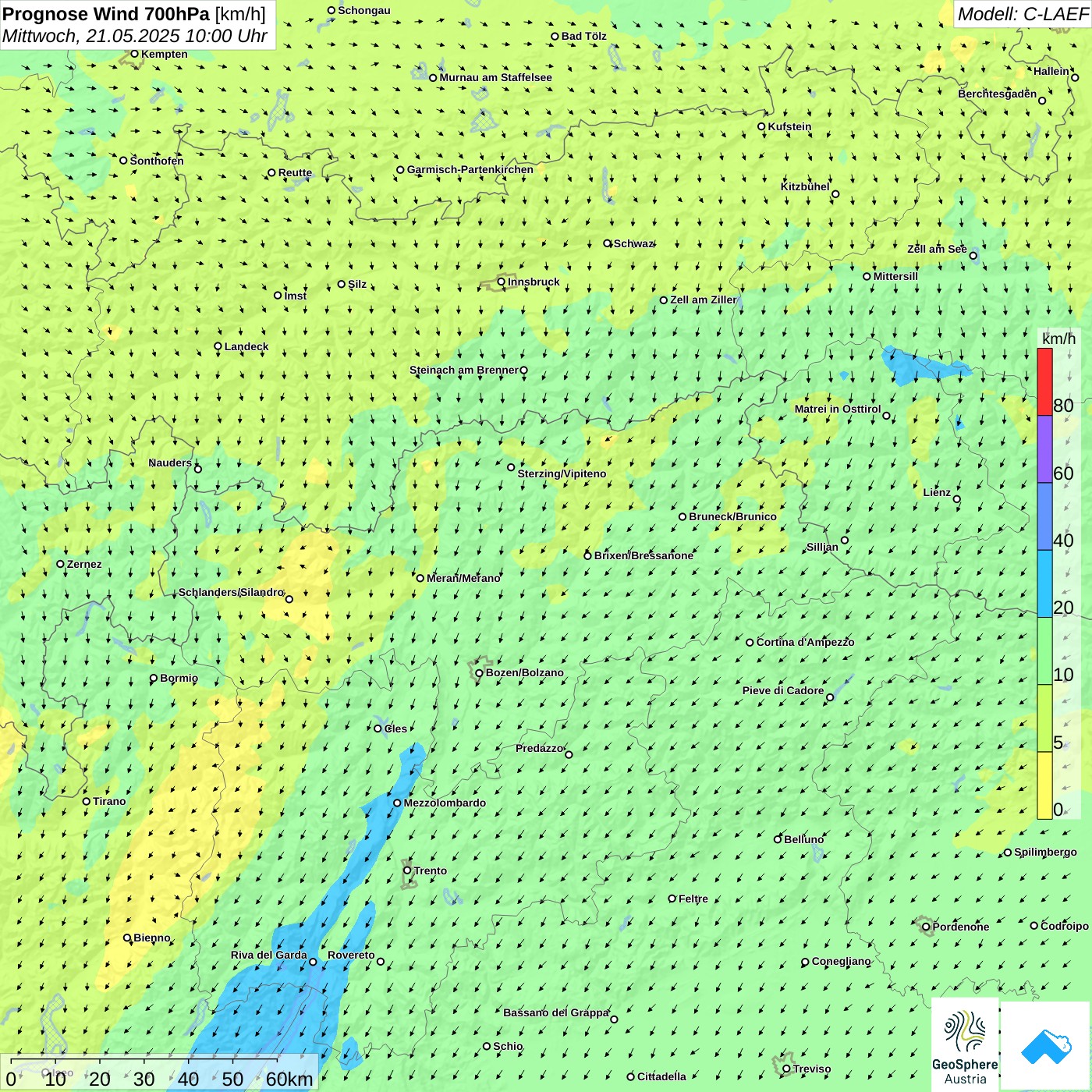The height and width of the screenshot is (1092, 1092).
Task: Select Trento on the map
Action: pyautogui.click(x=431, y=870)
